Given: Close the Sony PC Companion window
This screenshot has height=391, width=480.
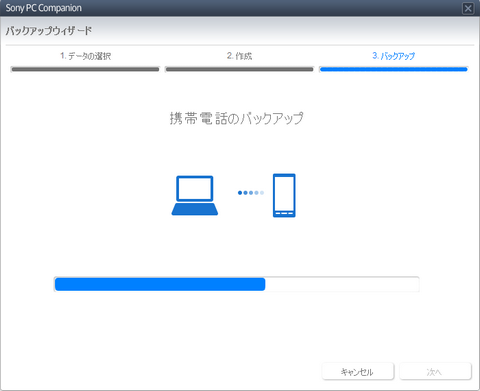Looking at the screenshot, I should coord(468,8).
